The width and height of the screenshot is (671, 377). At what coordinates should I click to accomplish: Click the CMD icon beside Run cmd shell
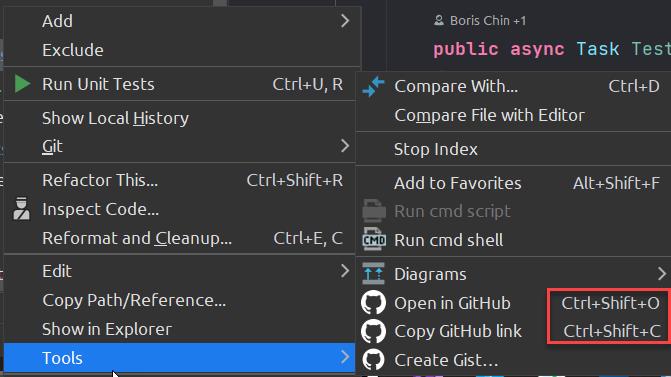coord(374,240)
